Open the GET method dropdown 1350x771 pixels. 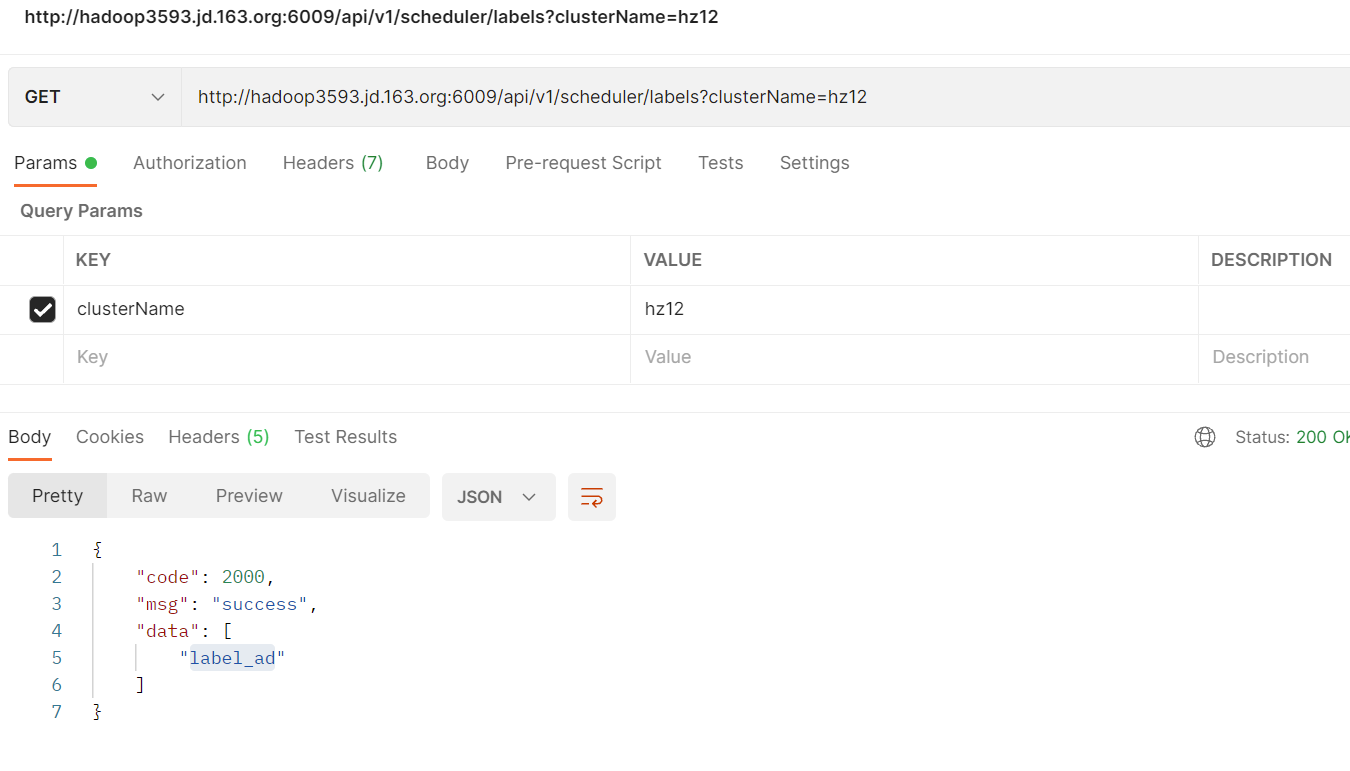click(95, 97)
